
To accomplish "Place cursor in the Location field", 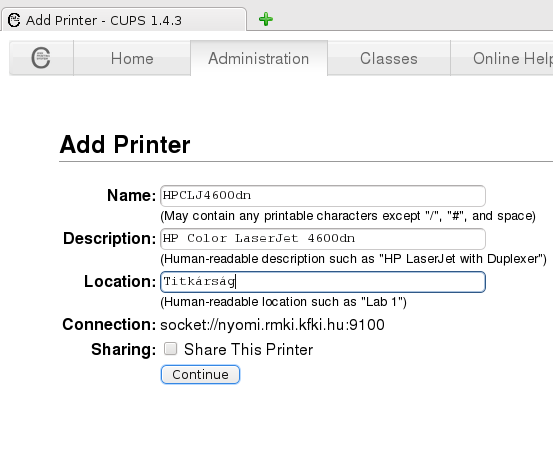I will click(x=323, y=282).
